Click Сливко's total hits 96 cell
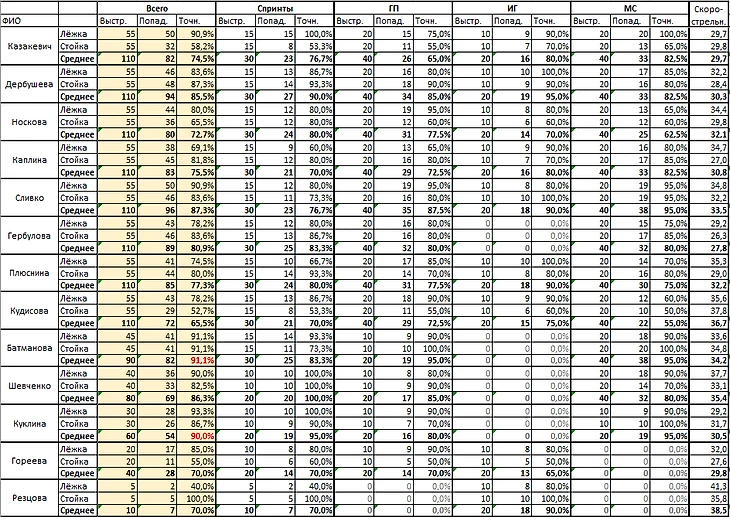Image resolution: width=730 pixels, height=517 pixels. tap(157, 210)
